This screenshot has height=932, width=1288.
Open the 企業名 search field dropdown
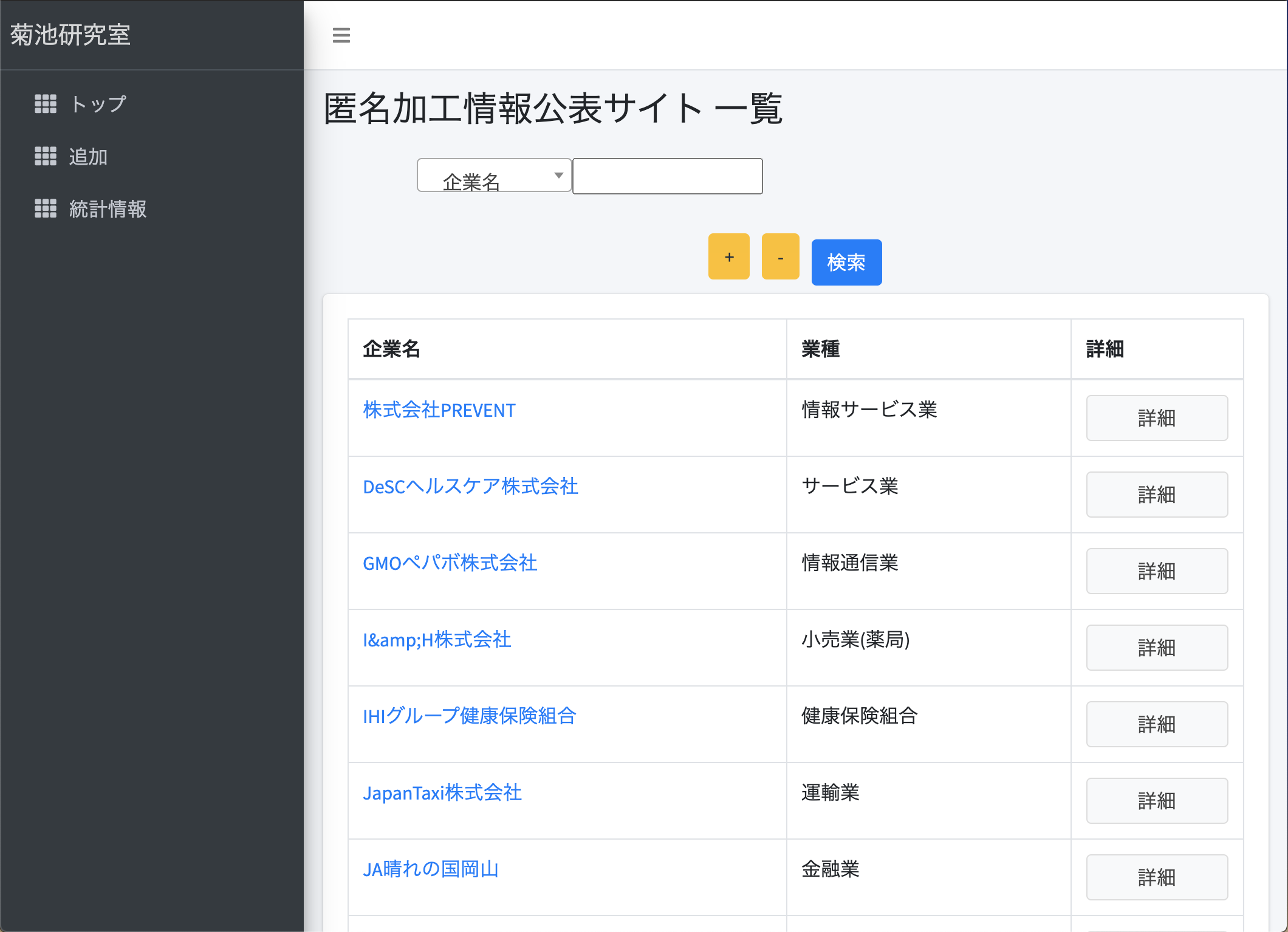493,176
